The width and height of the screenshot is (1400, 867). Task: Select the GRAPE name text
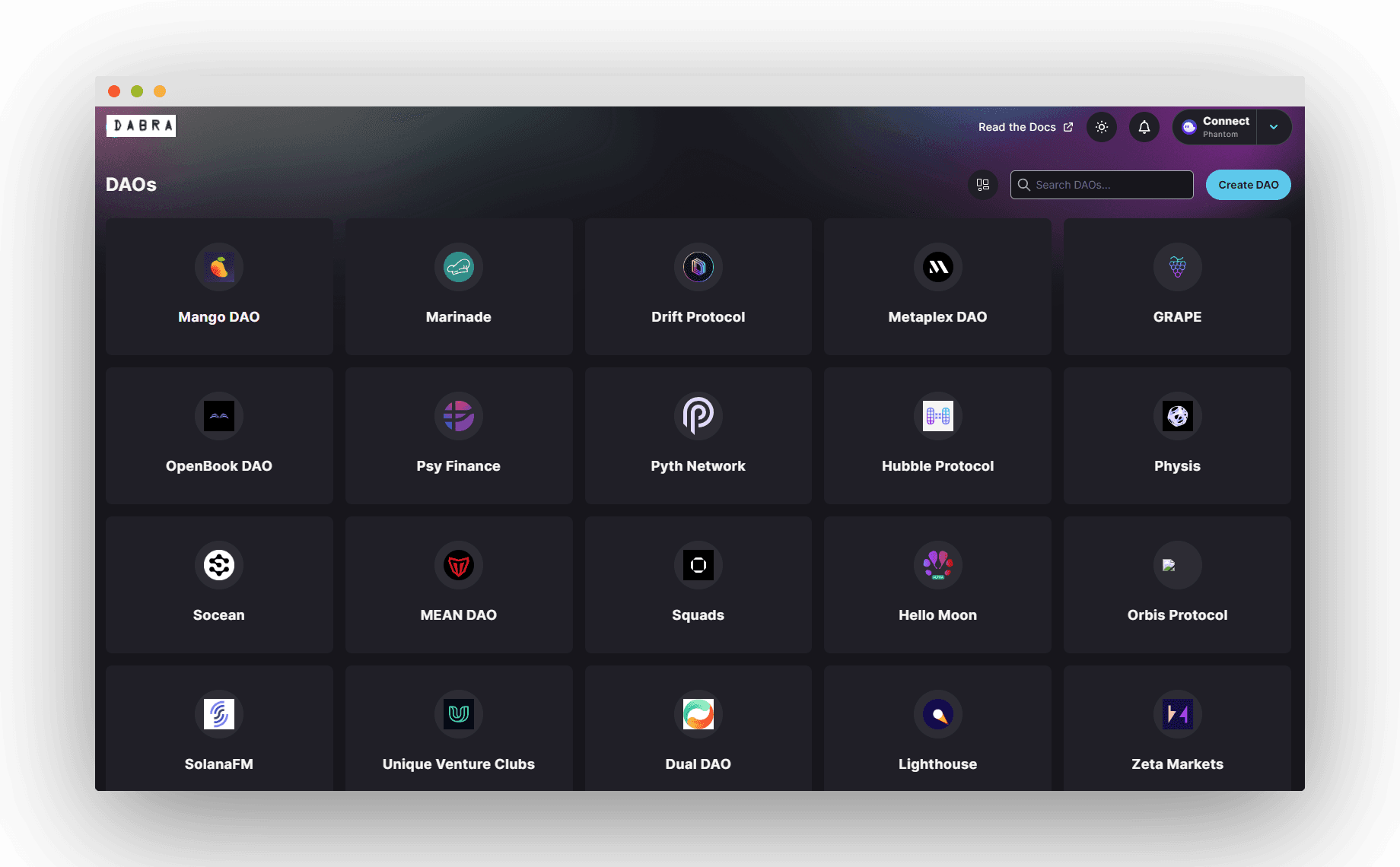tap(1178, 317)
